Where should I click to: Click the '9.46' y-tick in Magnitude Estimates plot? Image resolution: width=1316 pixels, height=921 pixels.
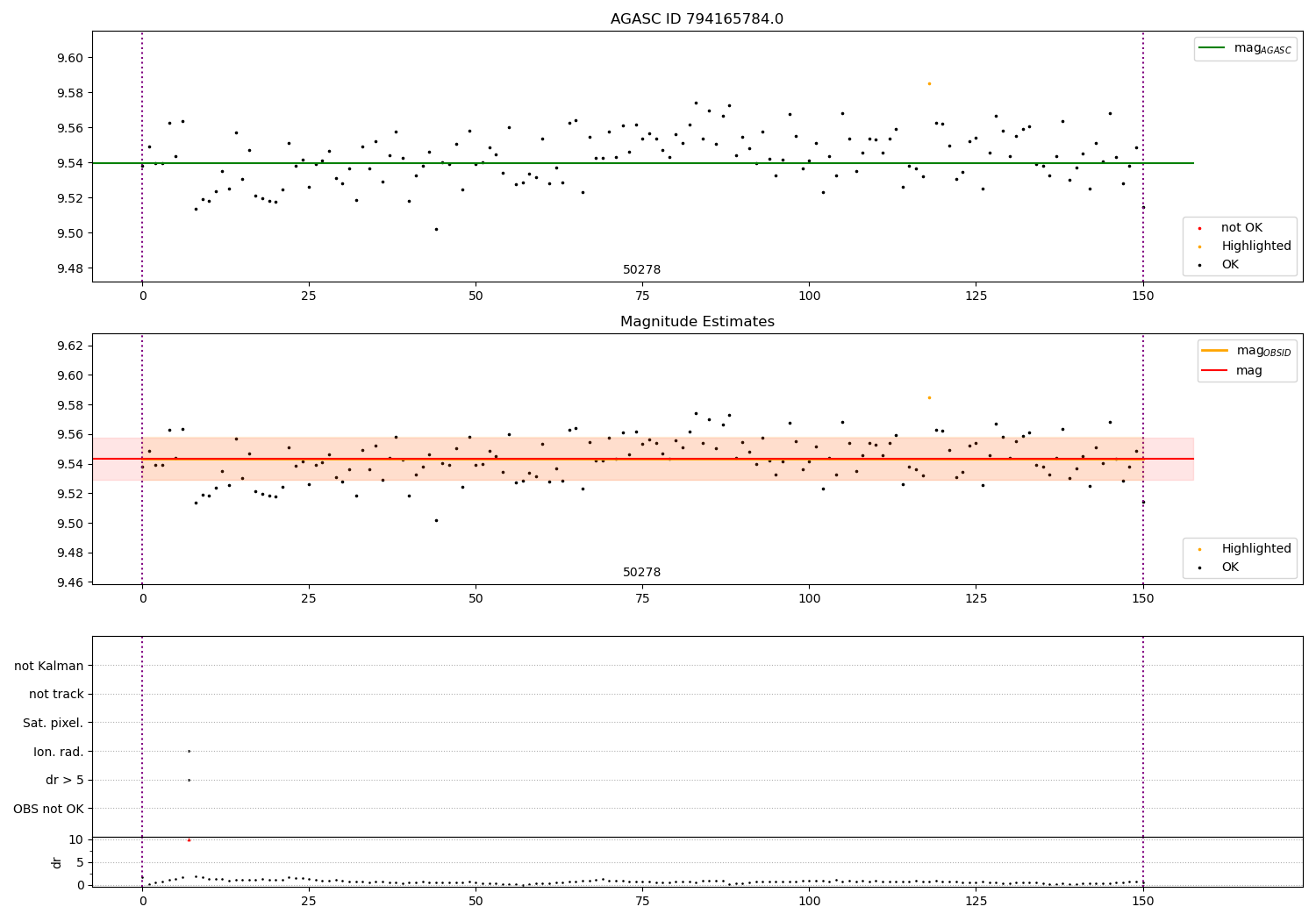pyautogui.click(x=70, y=582)
